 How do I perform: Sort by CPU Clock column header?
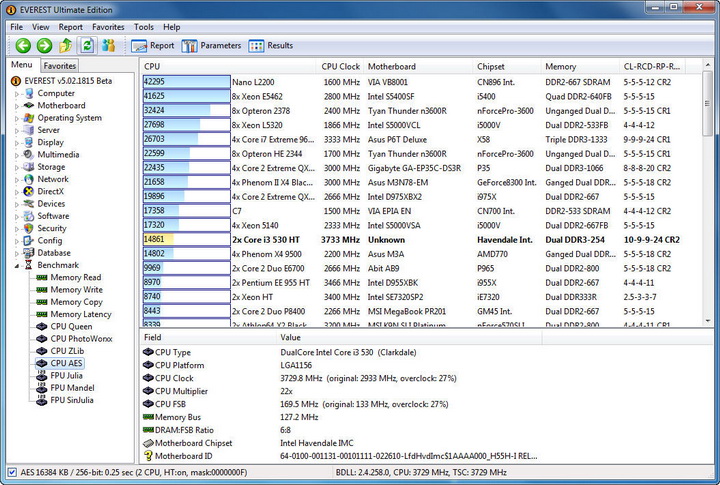point(340,67)
